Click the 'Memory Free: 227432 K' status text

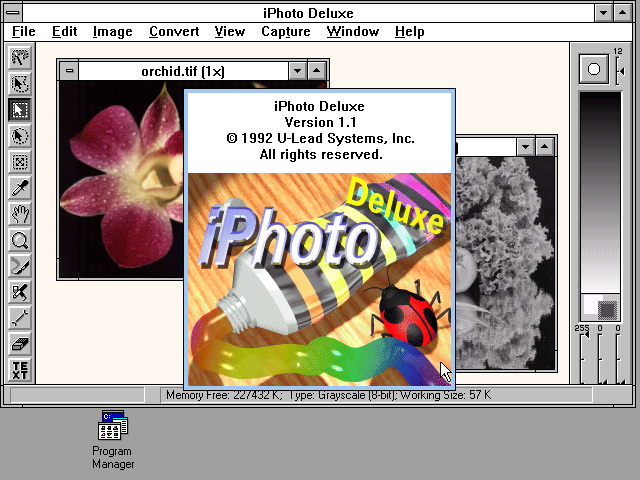[224, 395]
